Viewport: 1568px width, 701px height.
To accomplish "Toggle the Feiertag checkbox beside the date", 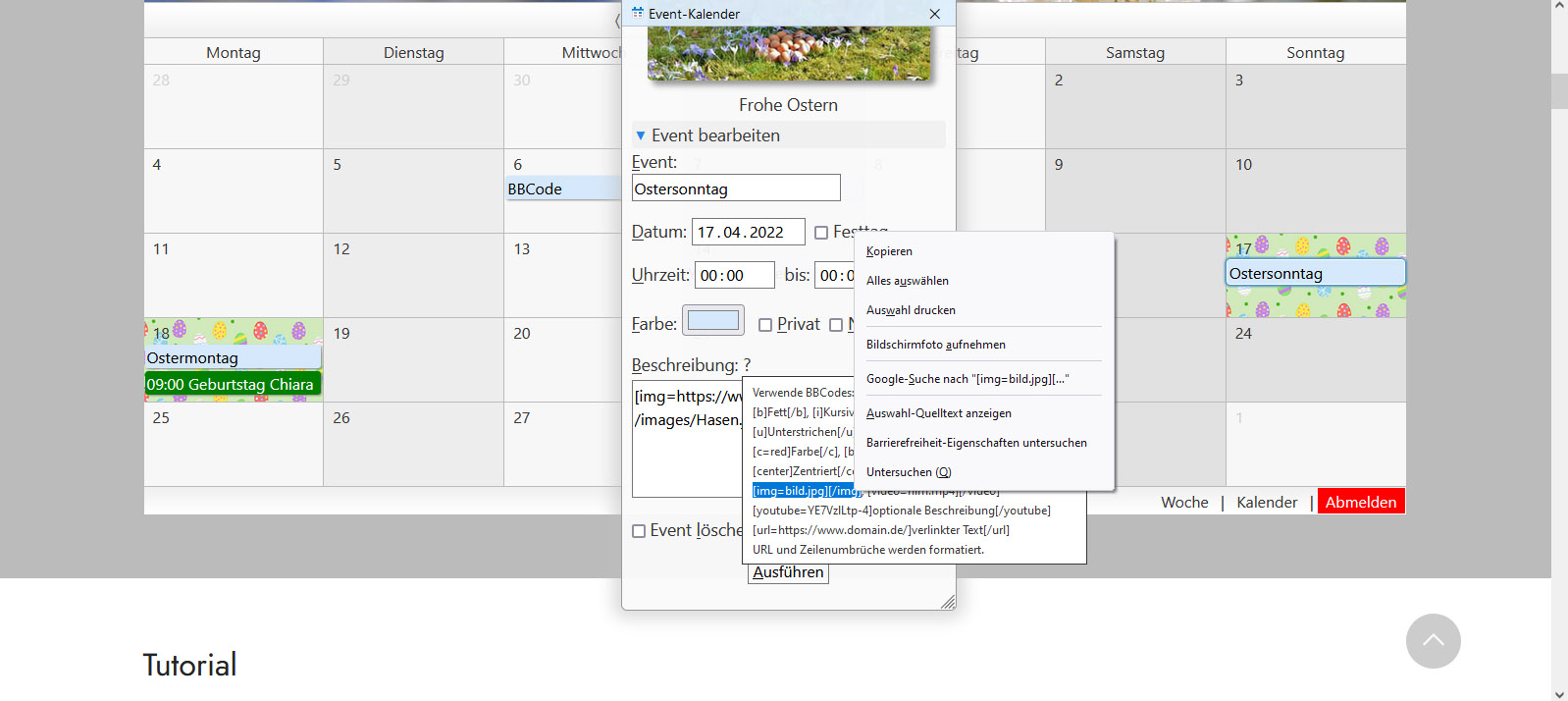I will tap(821, 233).
